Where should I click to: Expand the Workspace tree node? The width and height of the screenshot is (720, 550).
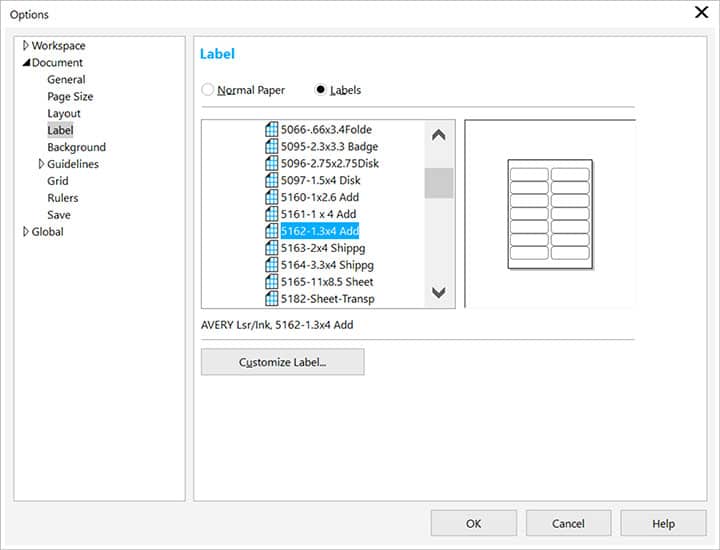pos(26,45)
